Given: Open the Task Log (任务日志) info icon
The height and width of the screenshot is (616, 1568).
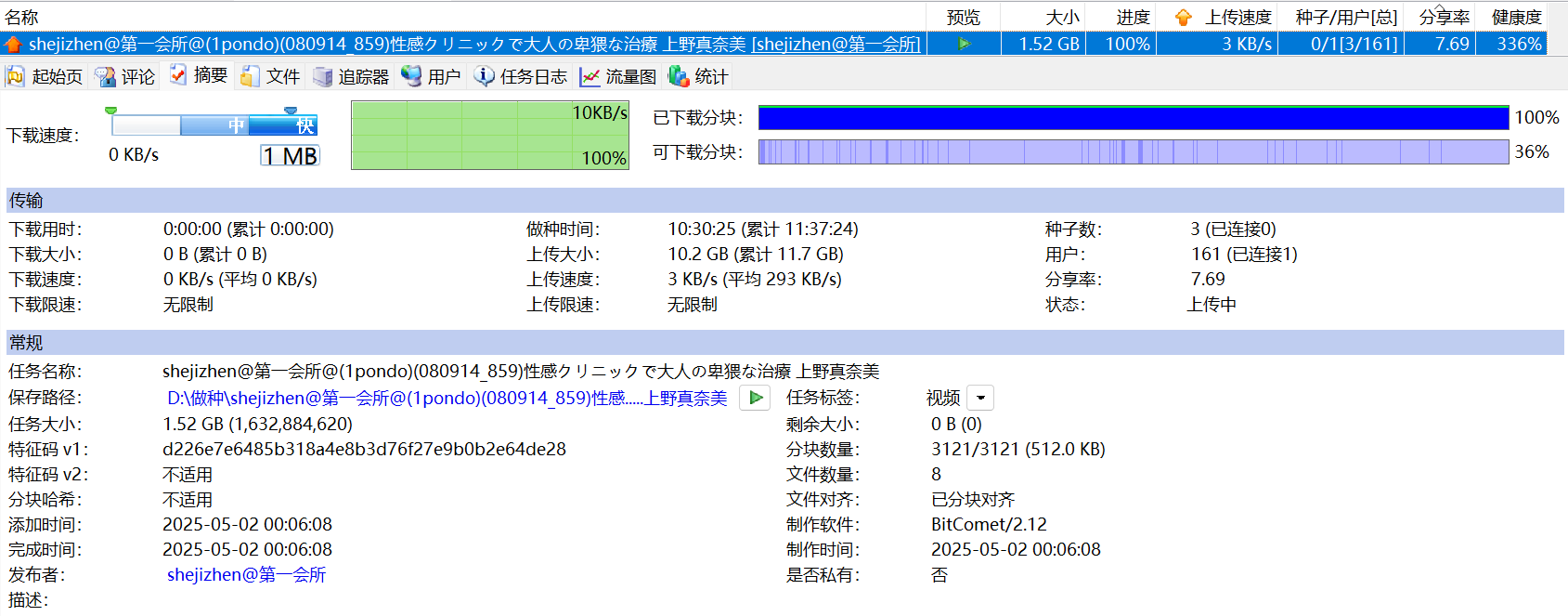Looking at the screenshot, I should coord(484,76).
